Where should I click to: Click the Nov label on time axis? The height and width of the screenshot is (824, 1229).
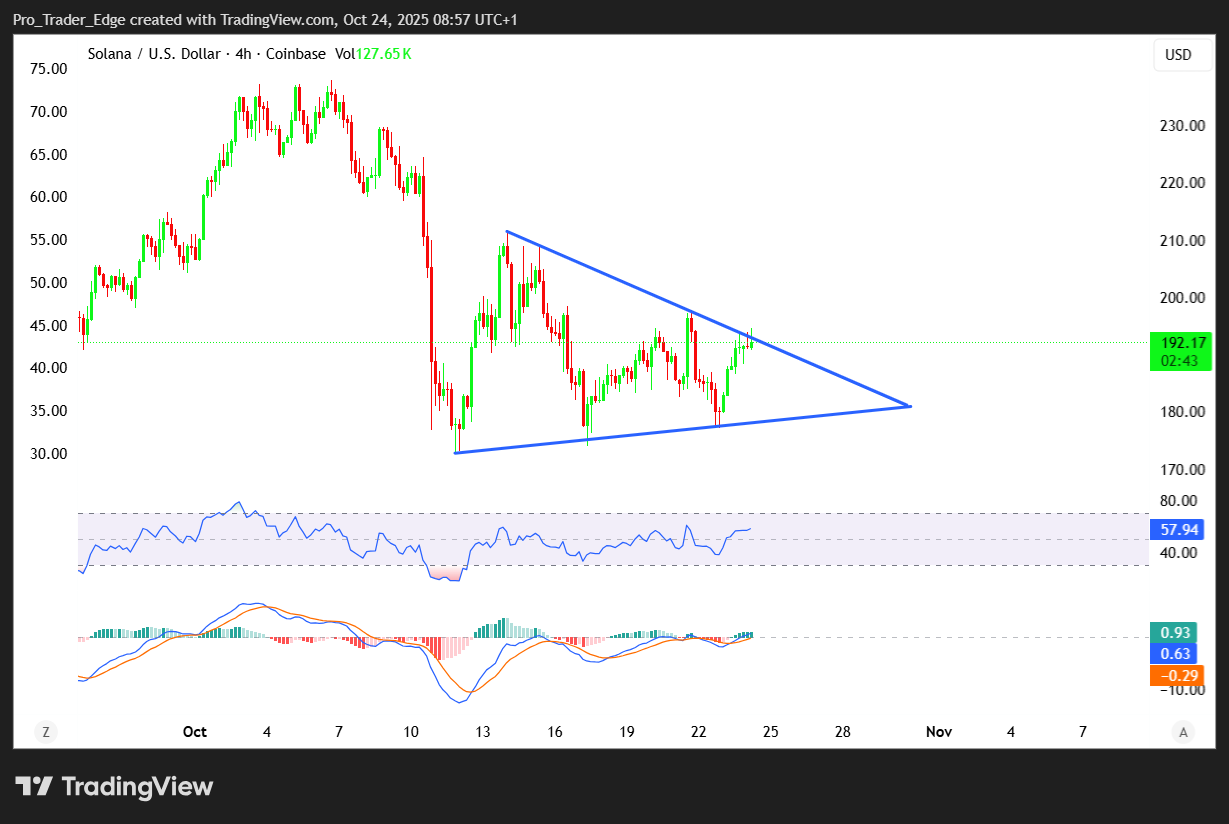click(938, 732)
